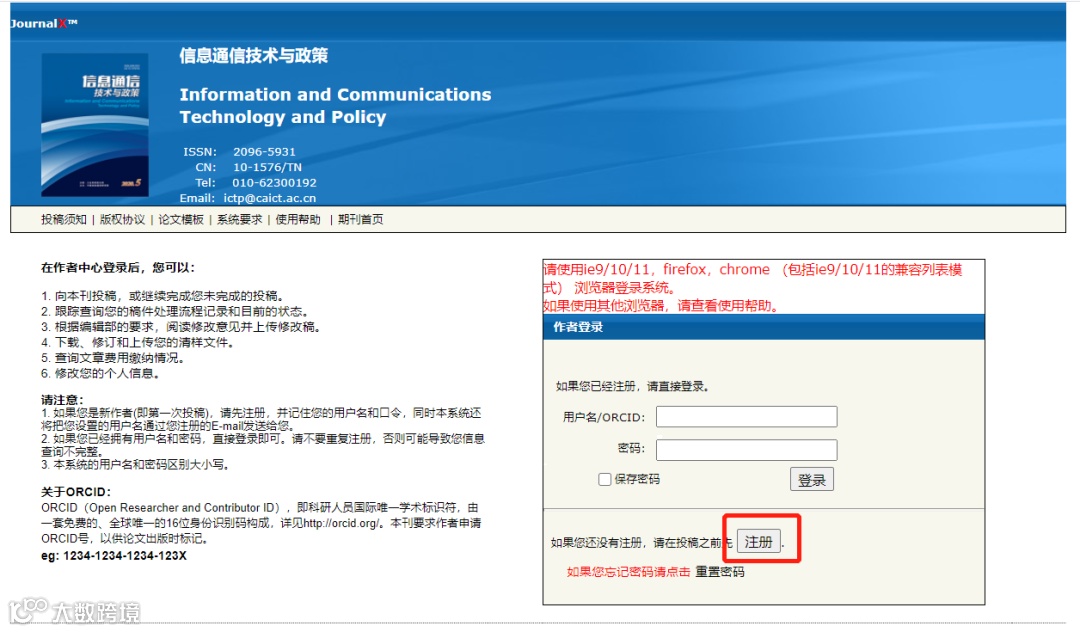Open the 版权协议 menu link

click(x=123, y=220)
